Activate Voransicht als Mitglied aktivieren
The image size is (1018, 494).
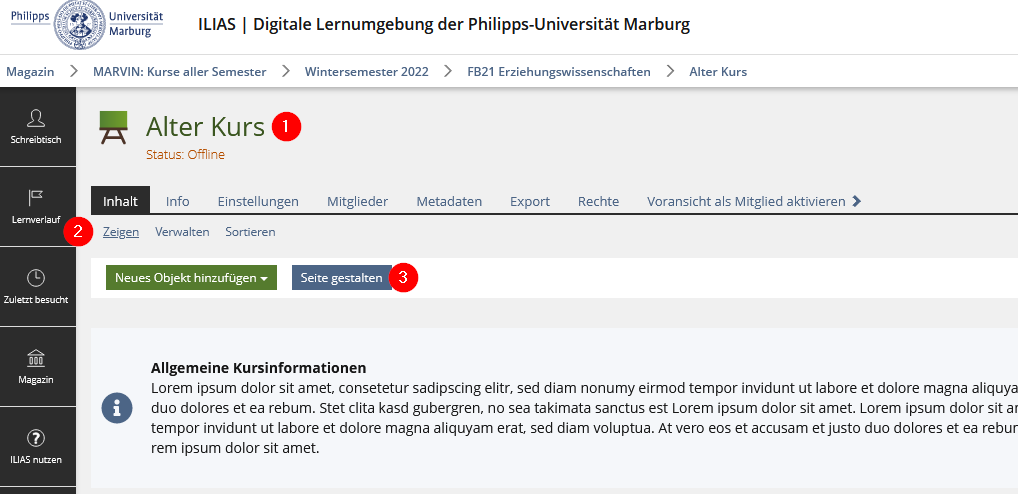click(x=746, y=201)
